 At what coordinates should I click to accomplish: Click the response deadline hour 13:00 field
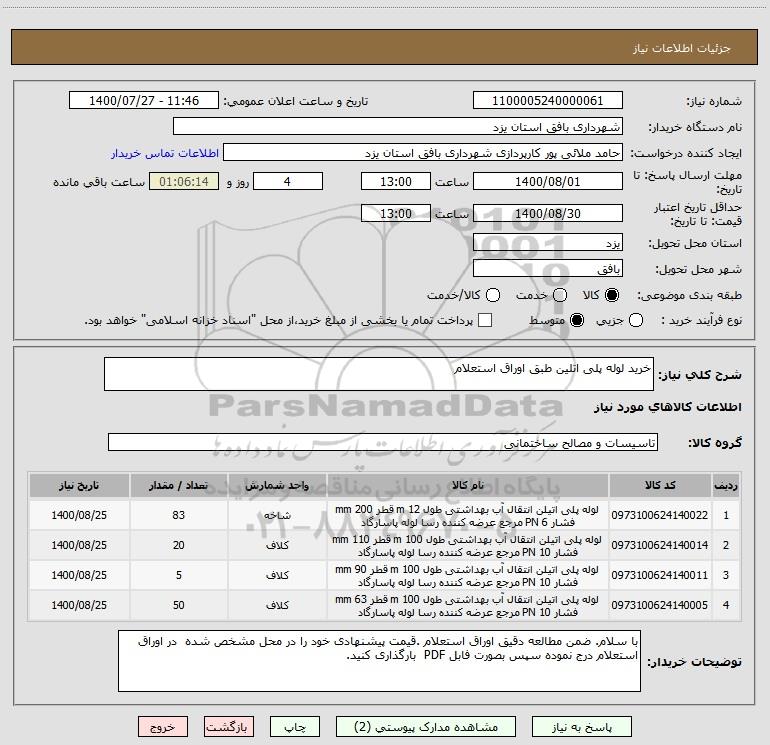coord(396,181)
